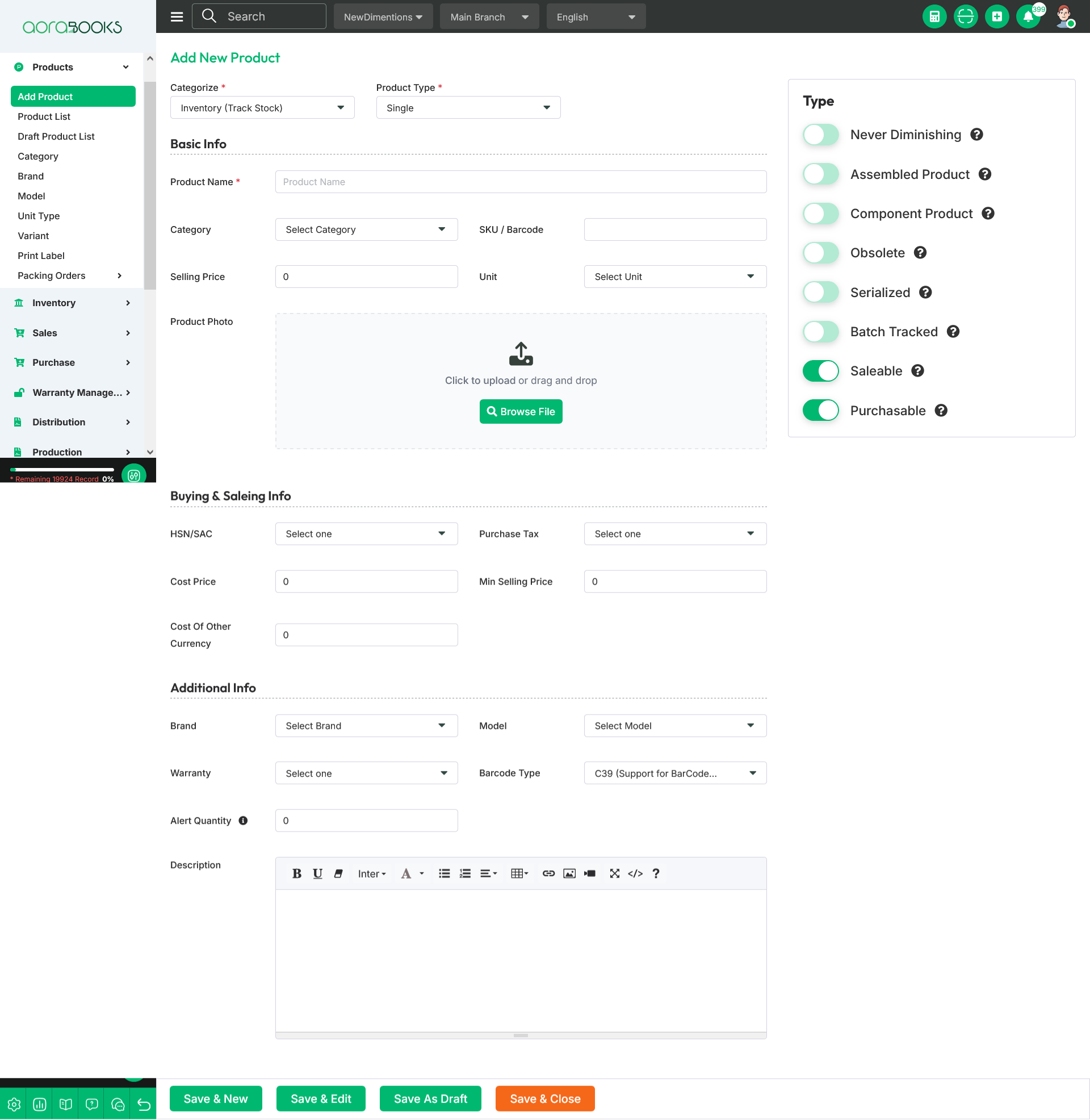Open the Select Brand dropdown
Image resolution: width=1090 pixels, height=1120 pixels.
click(x=366, y=725)
